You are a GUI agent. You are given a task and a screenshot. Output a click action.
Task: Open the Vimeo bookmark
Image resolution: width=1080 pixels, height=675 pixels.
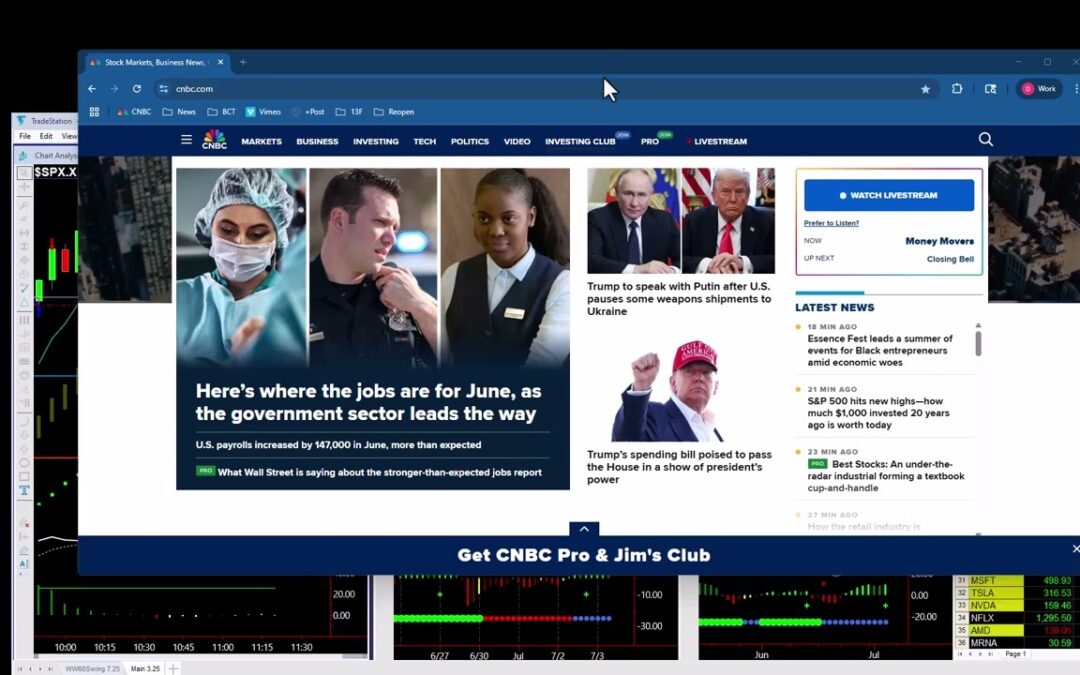[x=263, y=112]
